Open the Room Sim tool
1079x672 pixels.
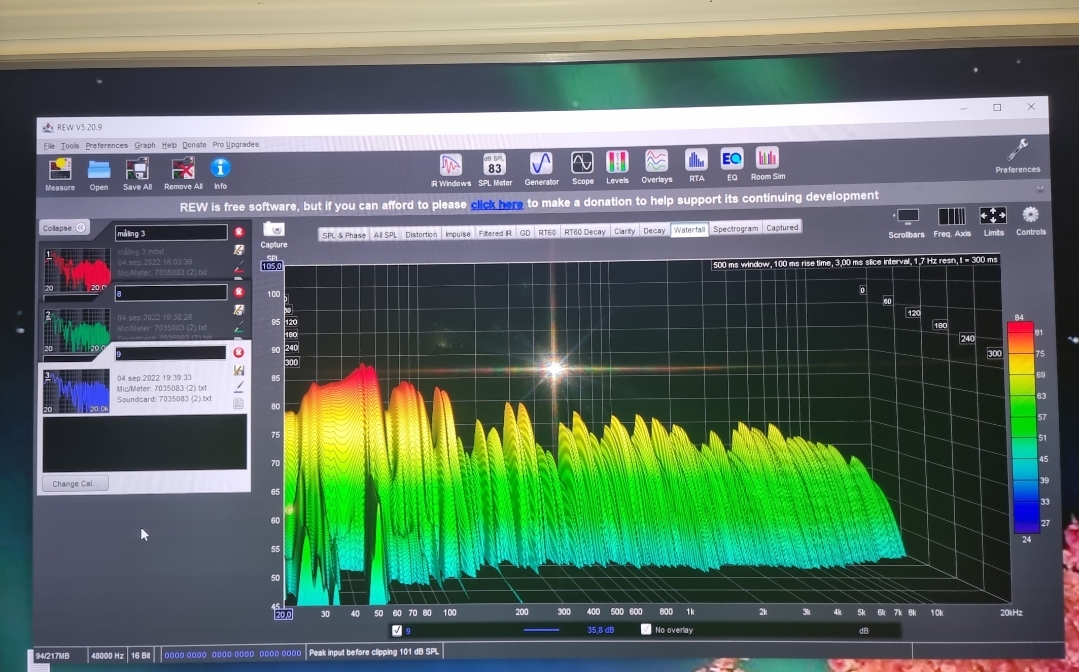767,158
